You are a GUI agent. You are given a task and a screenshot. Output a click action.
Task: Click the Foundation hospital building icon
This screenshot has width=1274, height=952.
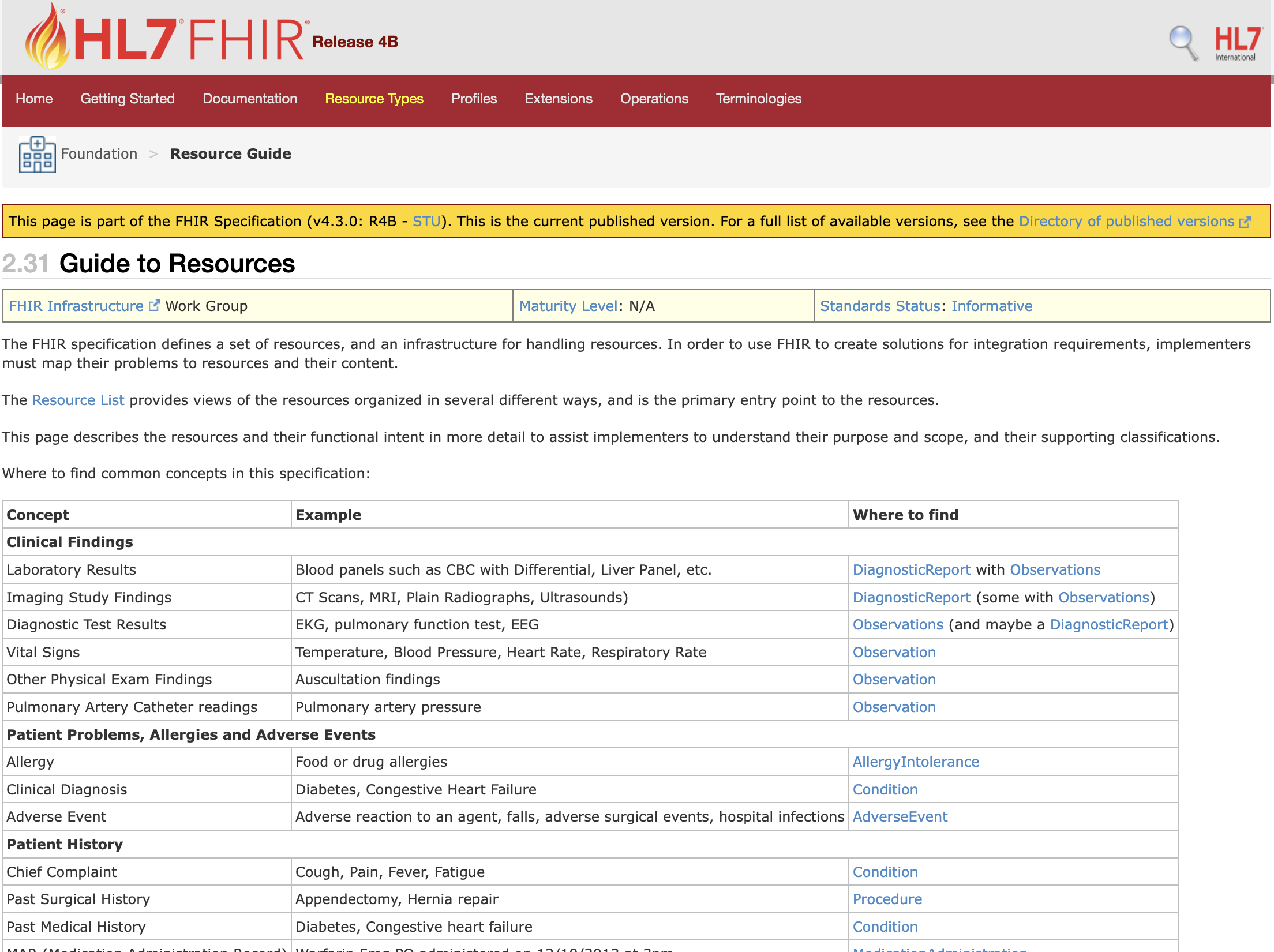coord(37,154)
